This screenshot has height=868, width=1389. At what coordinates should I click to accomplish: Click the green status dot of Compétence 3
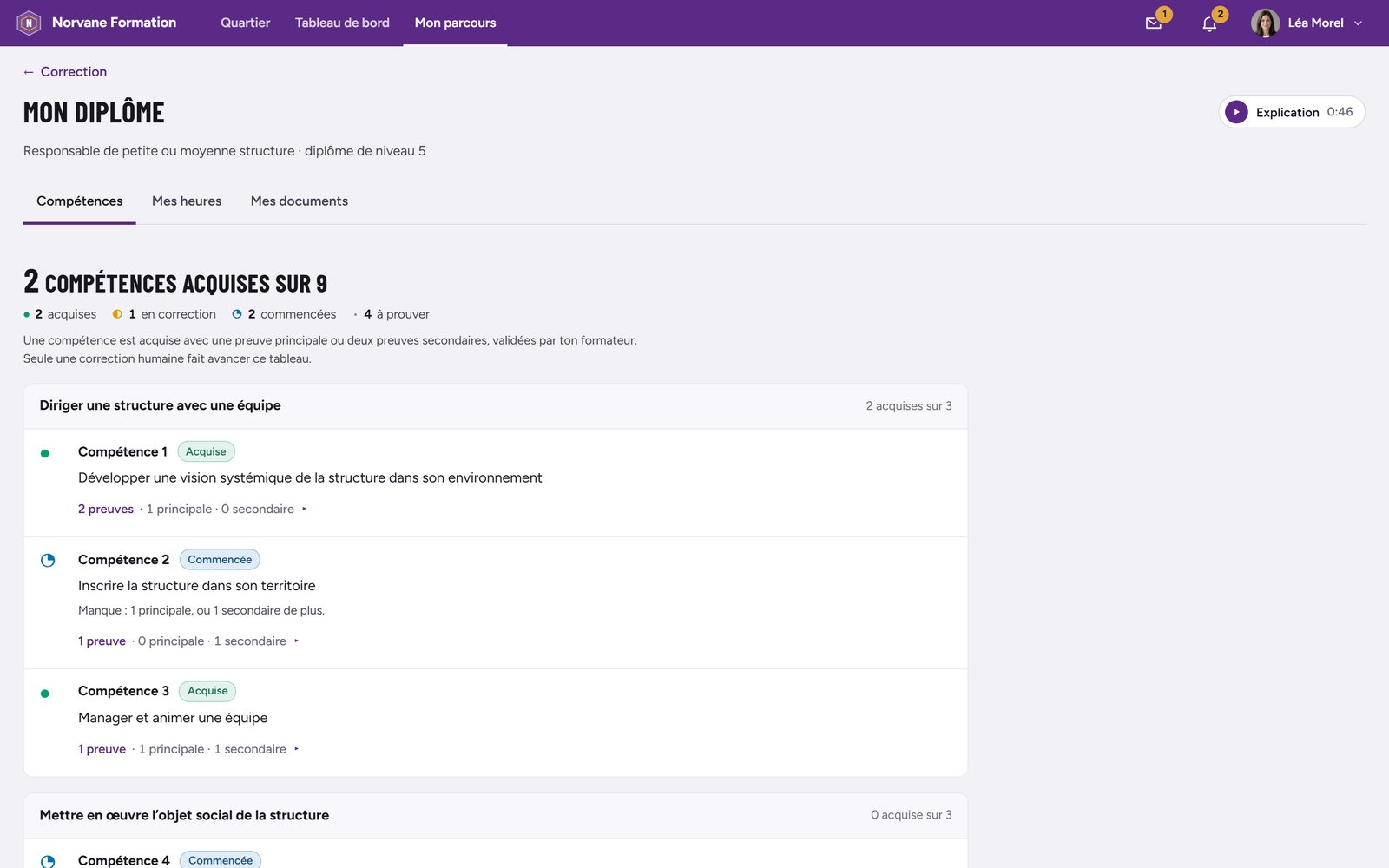click(x=45, y=694)
